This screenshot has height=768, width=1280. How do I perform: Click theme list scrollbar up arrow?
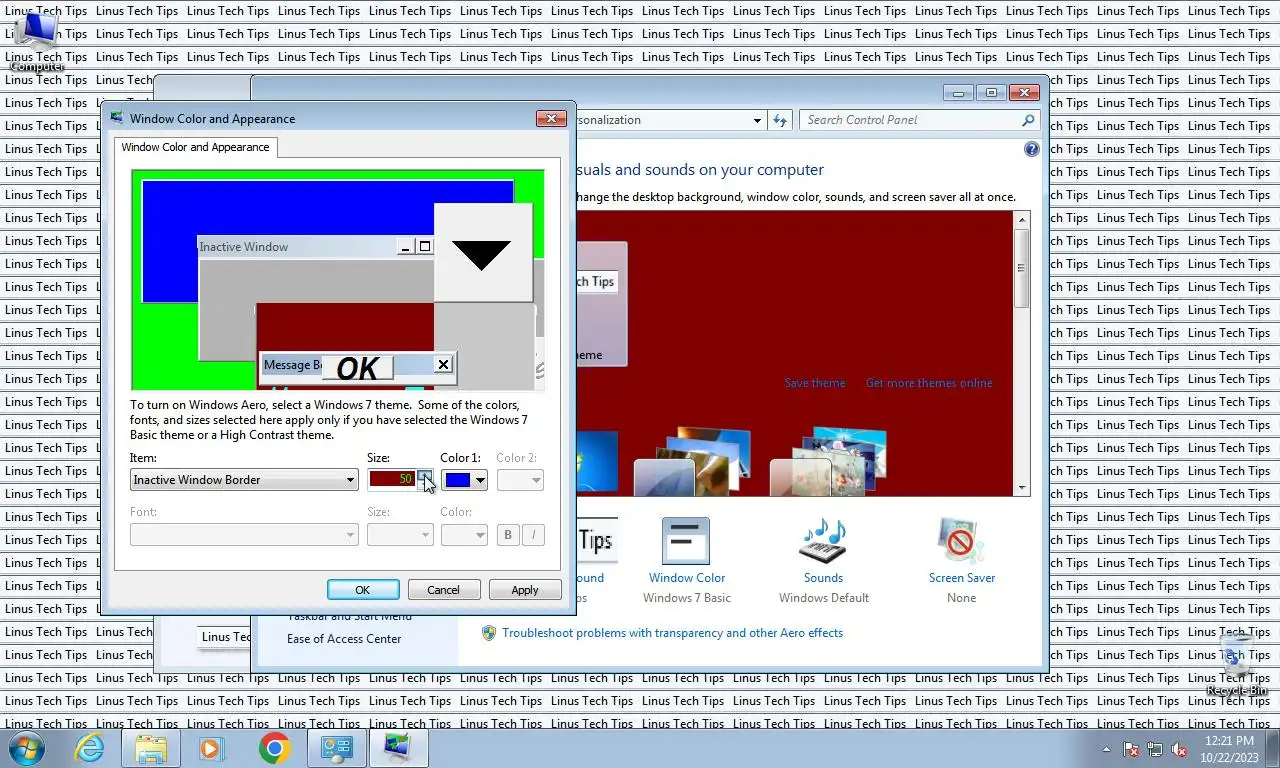[x=1022, y=219]
